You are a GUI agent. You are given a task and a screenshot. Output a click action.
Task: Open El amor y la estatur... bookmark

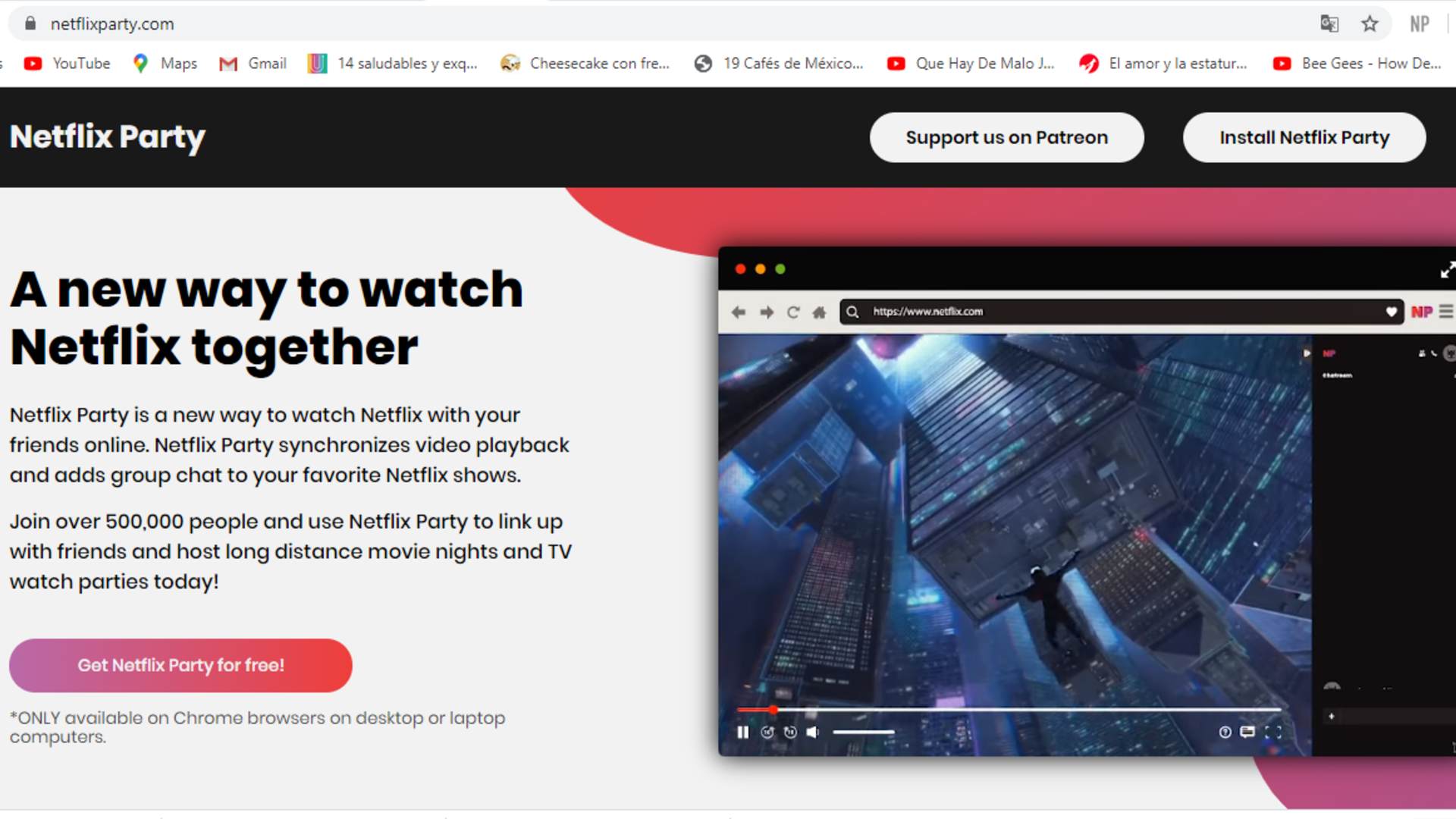(x=1164, y=64)
